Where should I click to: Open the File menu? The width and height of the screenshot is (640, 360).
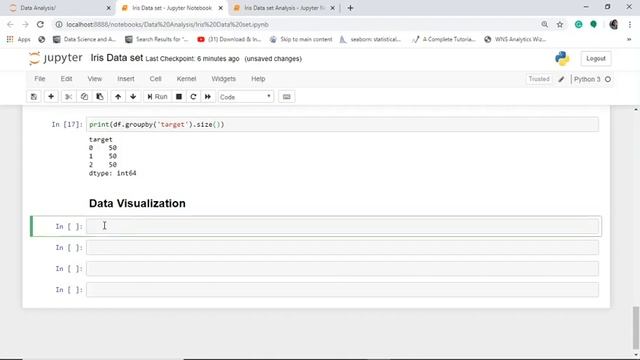(x=40, y=79)
